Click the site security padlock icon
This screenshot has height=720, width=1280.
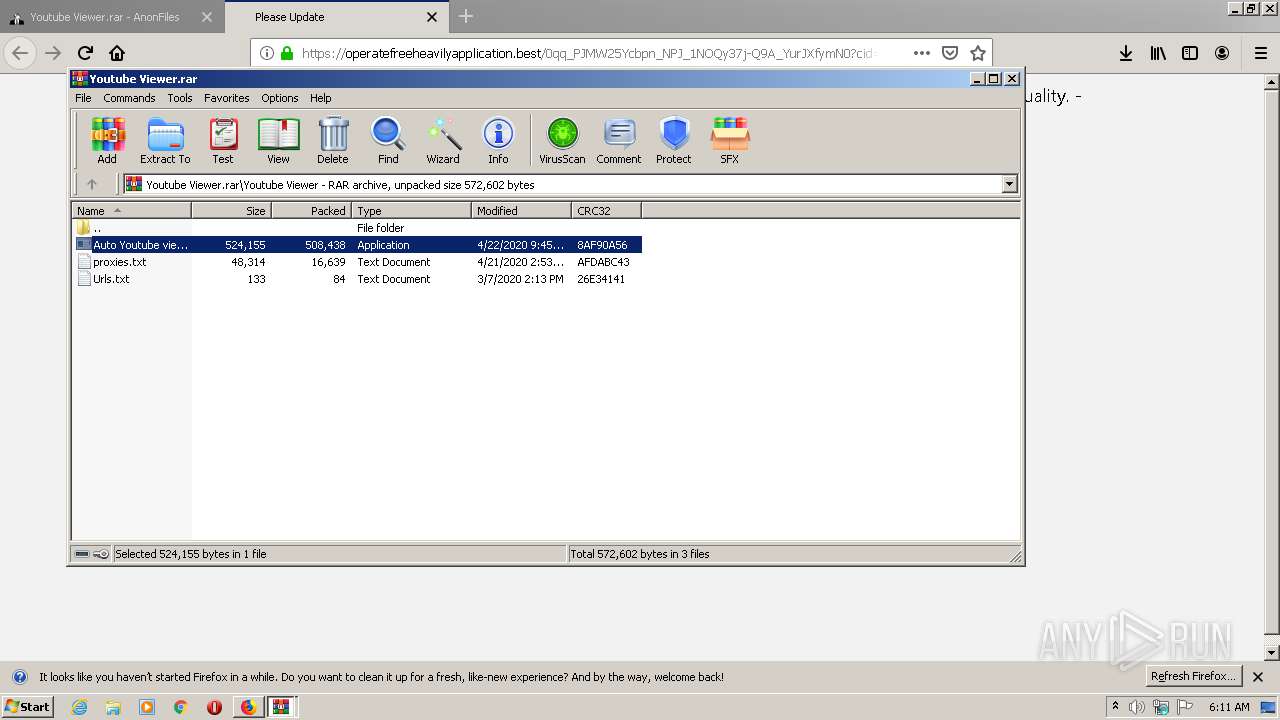[x=287, y=53]
